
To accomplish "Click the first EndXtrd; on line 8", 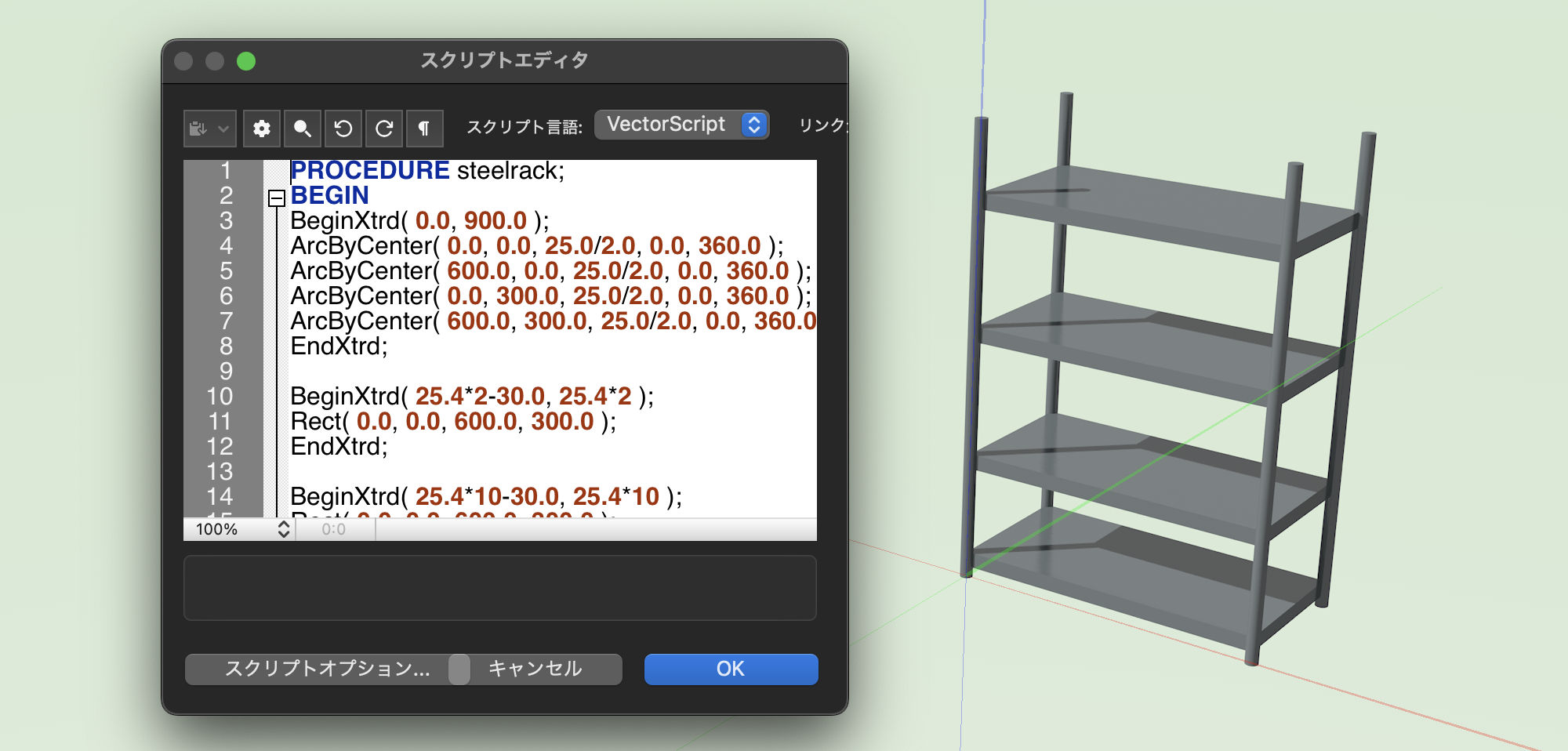I will [339, 346].
